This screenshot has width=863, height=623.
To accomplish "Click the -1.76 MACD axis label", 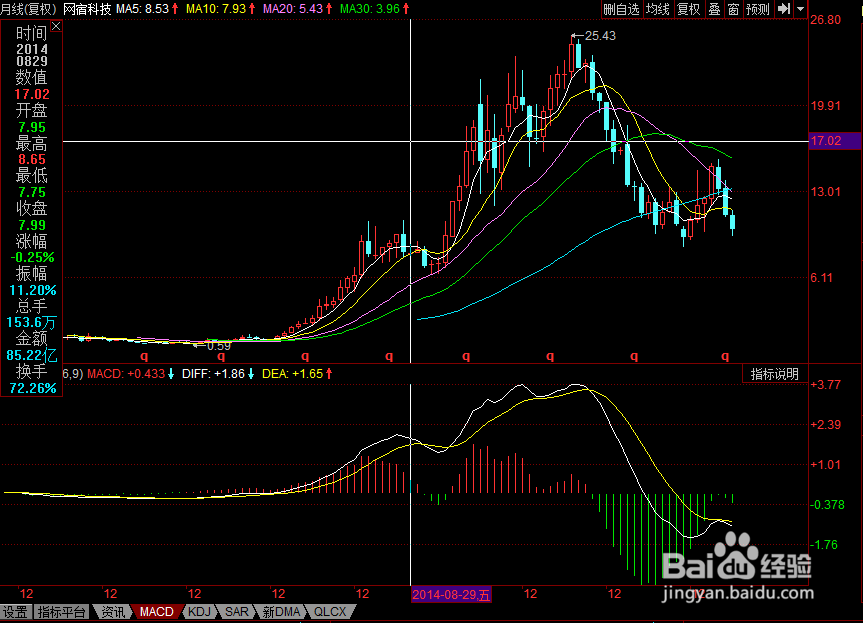I will 823,545.
